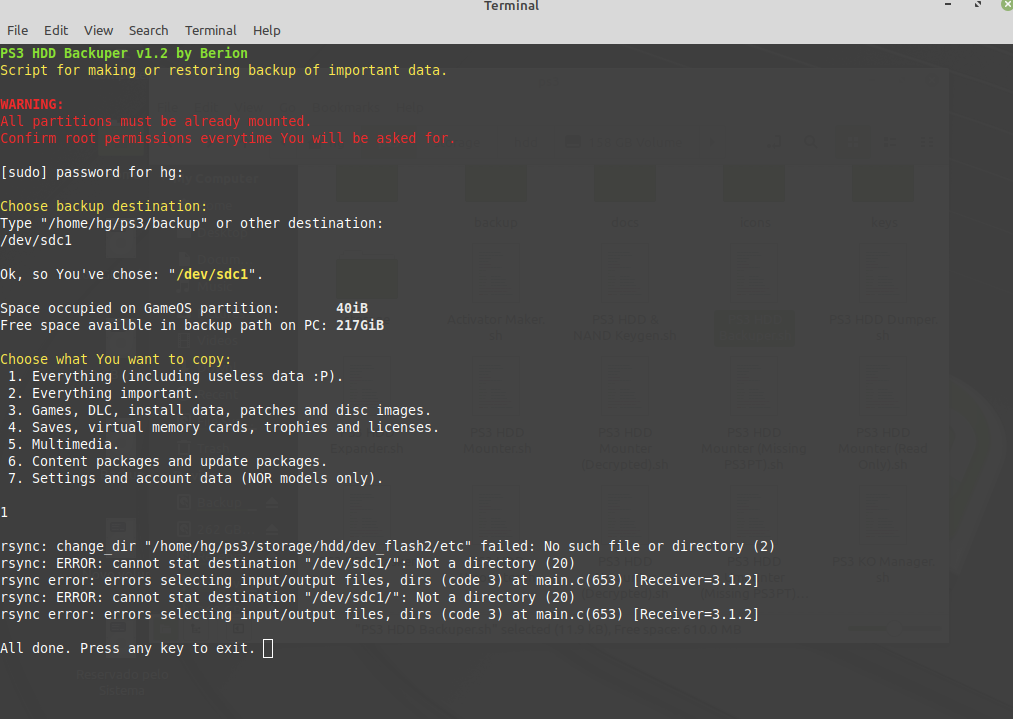Viewport: 1013px width, 719px height.
Task: Click the terminal cursor block after 'exit.'
Action: click(268, 649)
